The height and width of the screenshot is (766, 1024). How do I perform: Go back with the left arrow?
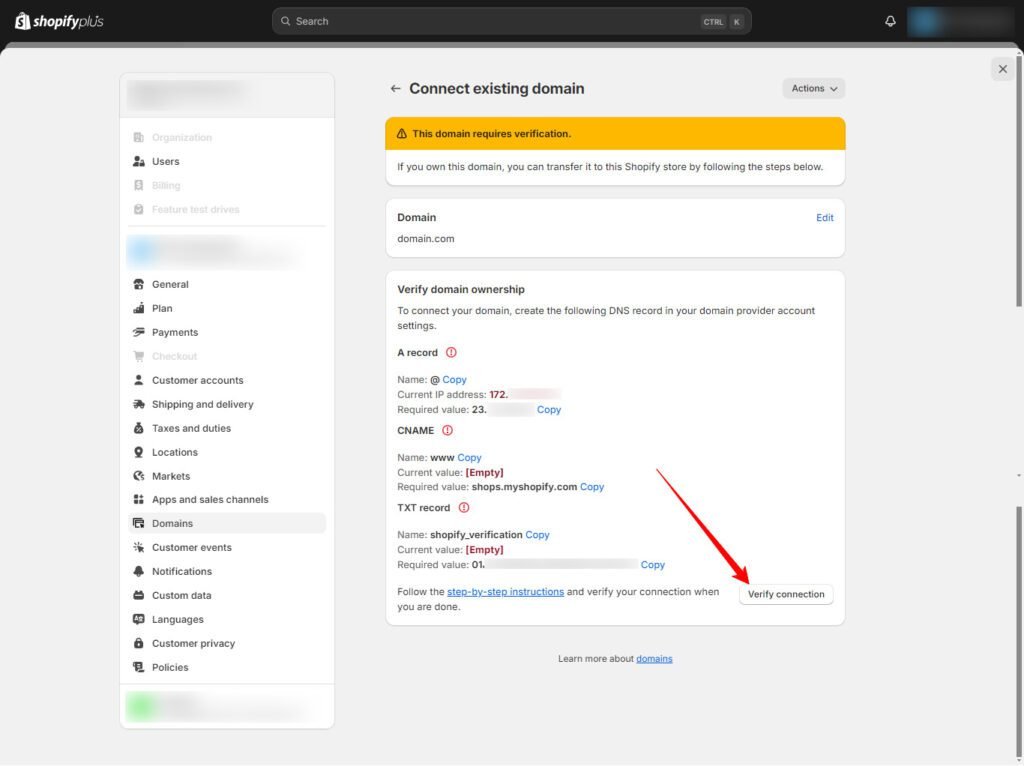point(395,88)
